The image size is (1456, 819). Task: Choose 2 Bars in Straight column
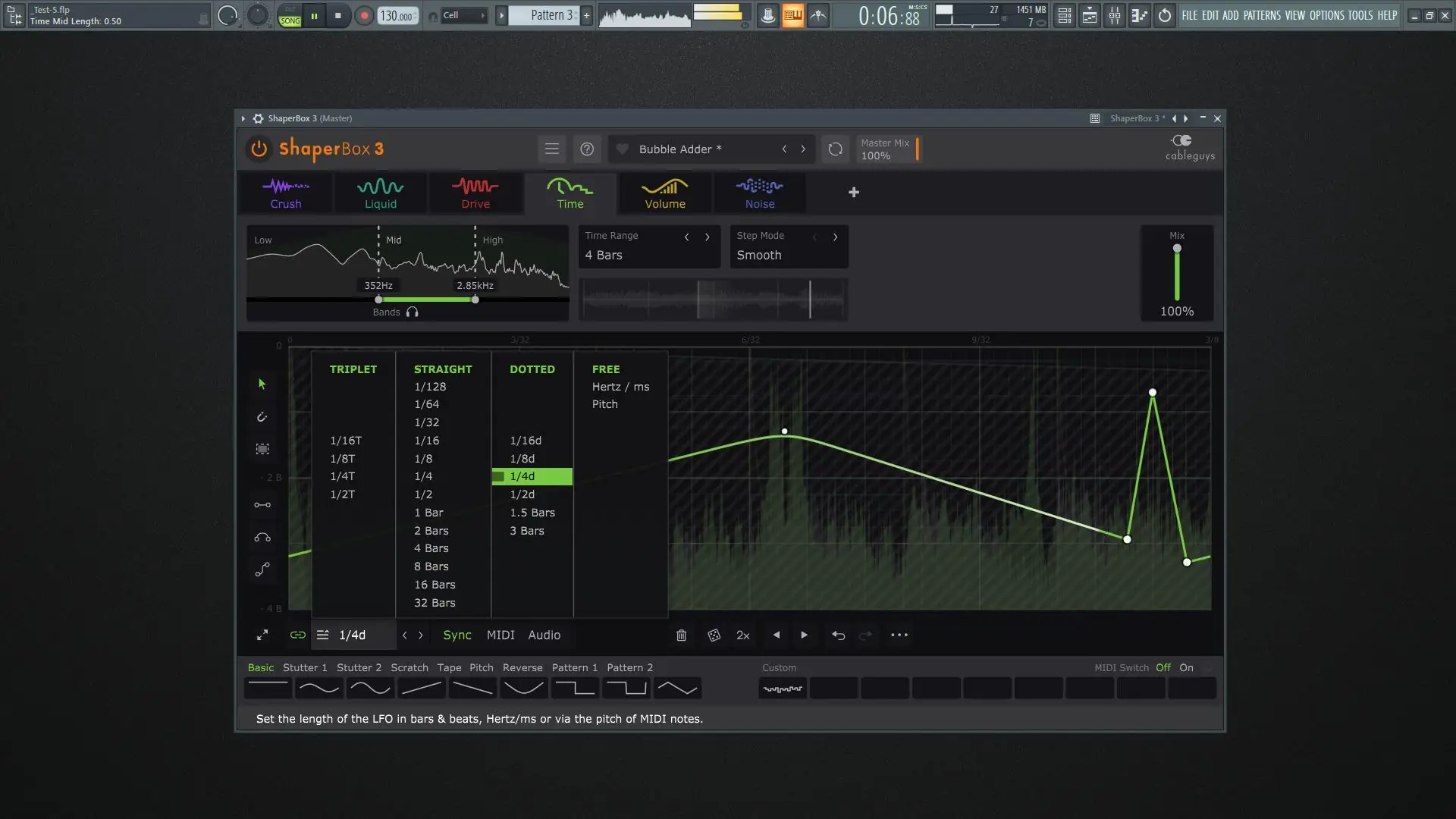pyautogui.click(x=431, y=531)
